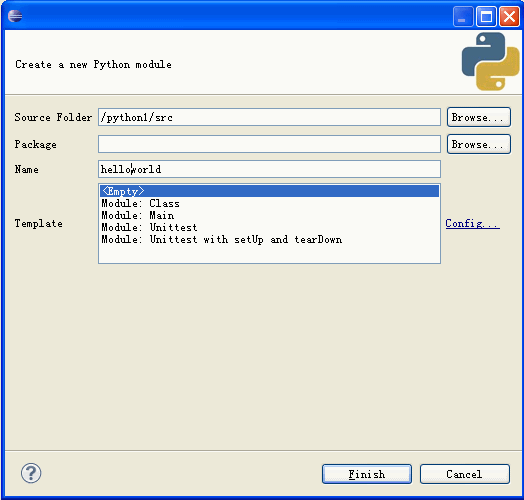Pick the Module: Unittest template
524x500 pixels.
[269, 227]
